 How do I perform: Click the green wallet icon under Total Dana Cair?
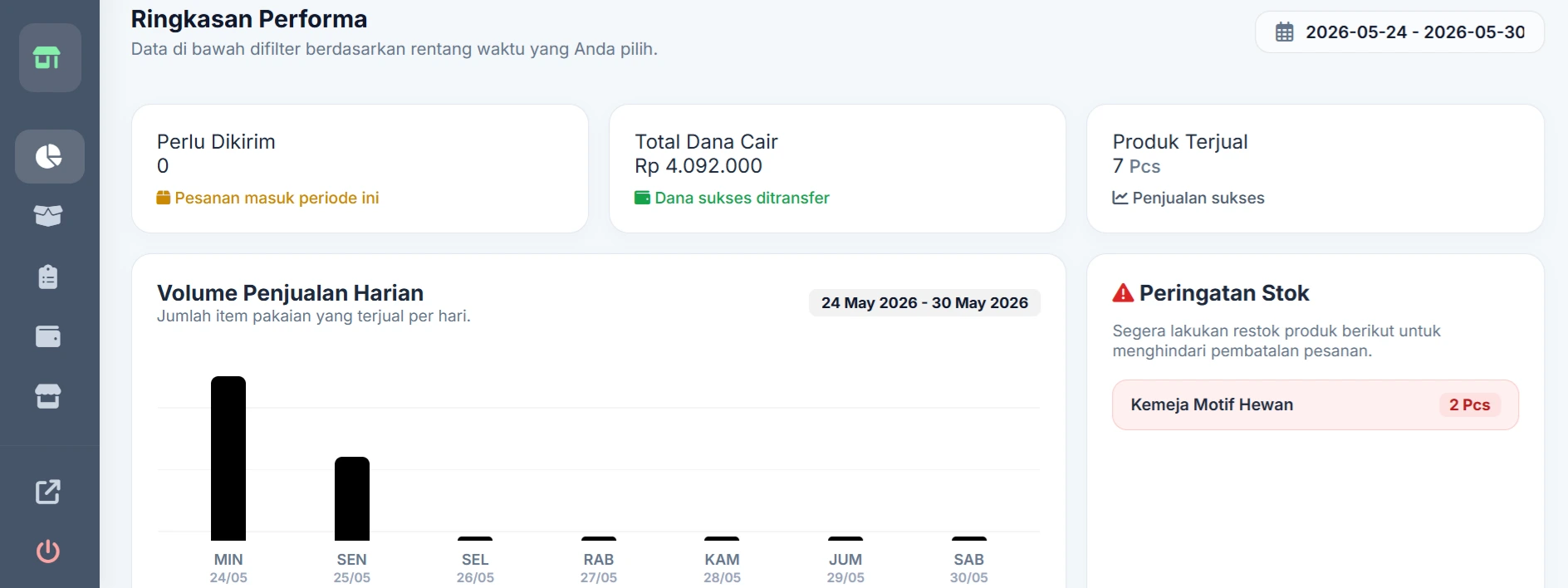point(642,198)
